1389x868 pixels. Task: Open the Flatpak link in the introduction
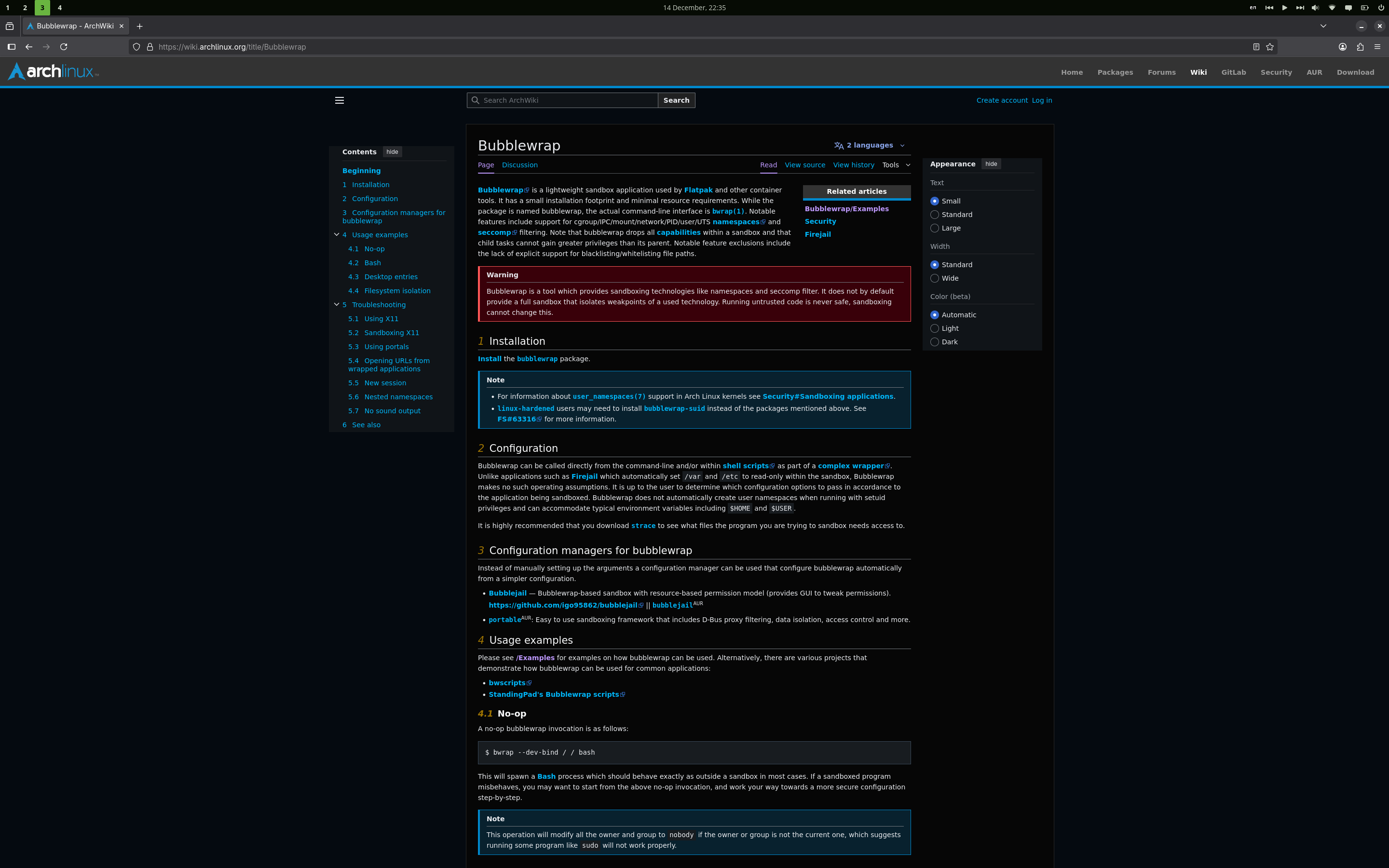pyautogui.click(x=698, y=190)
